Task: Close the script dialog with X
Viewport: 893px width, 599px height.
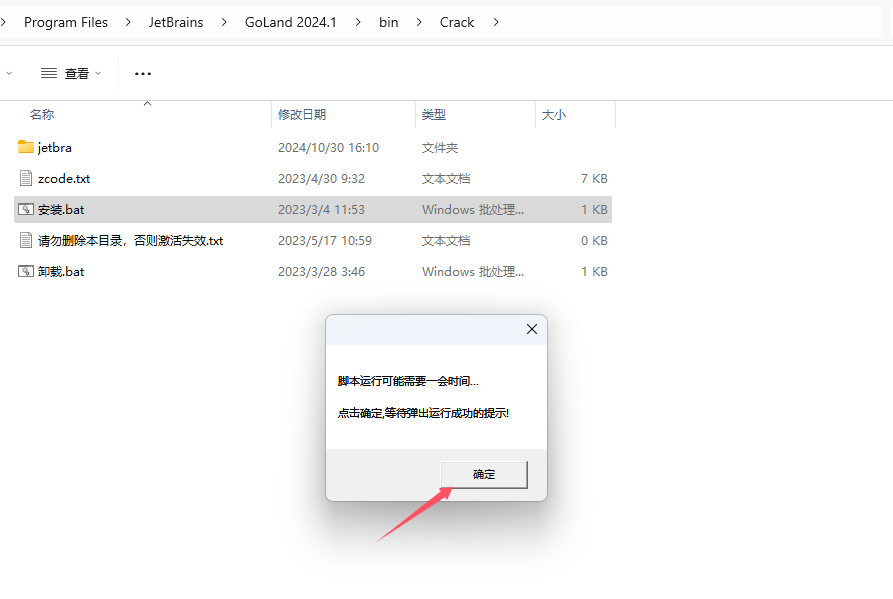Action: [532, 329]
